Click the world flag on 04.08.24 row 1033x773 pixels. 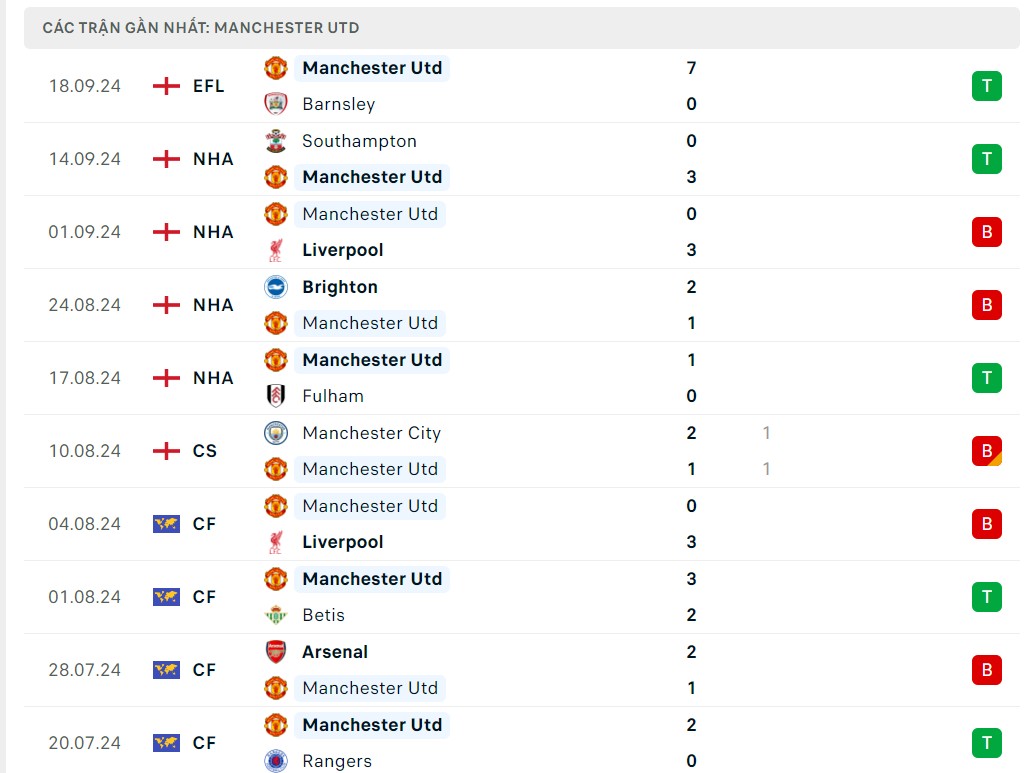tap(166, 524)
